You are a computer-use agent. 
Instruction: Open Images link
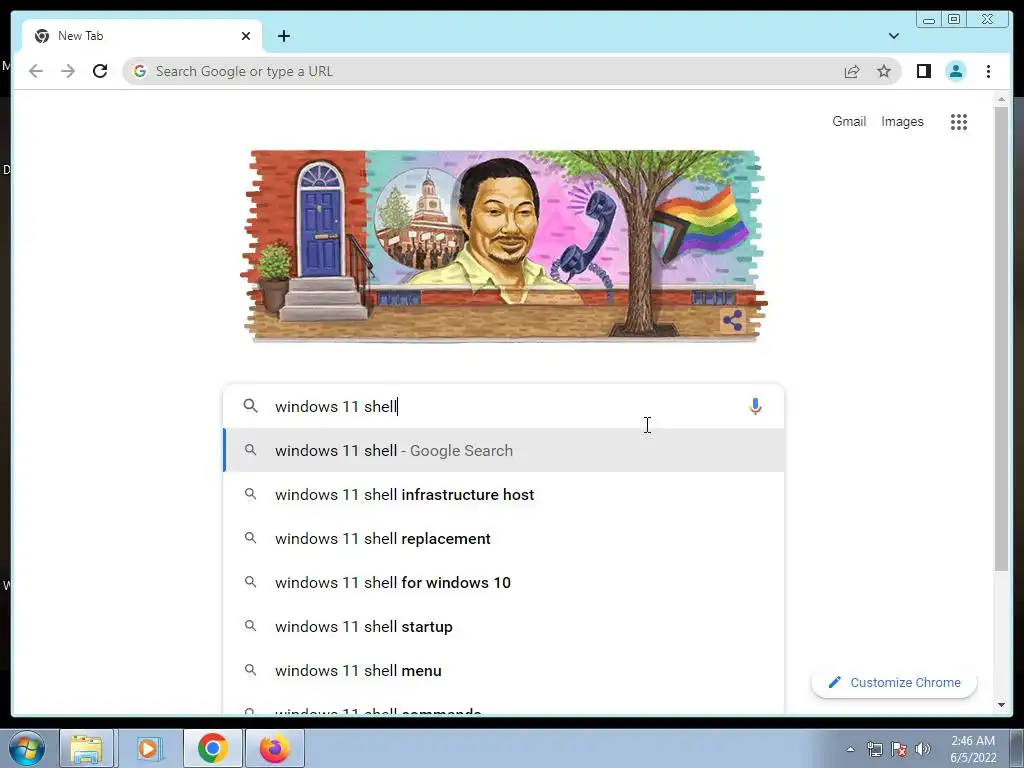point(902,121)
